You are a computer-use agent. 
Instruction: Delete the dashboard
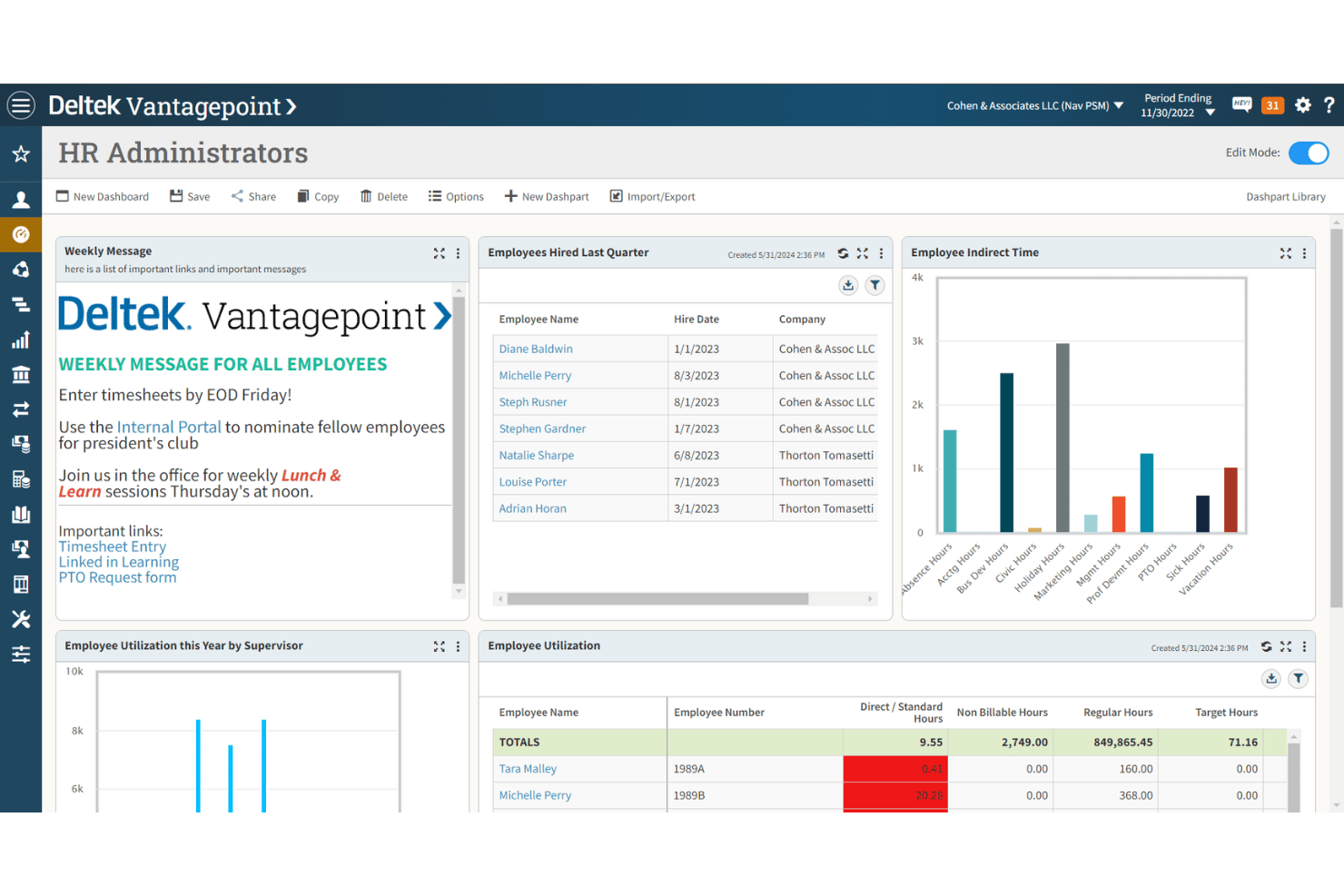tap(384, 196)
